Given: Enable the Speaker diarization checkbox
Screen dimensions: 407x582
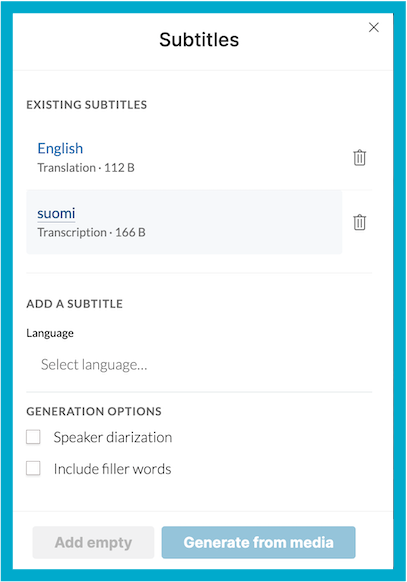Looking at the screenshot, I should [x=33, y=437].
